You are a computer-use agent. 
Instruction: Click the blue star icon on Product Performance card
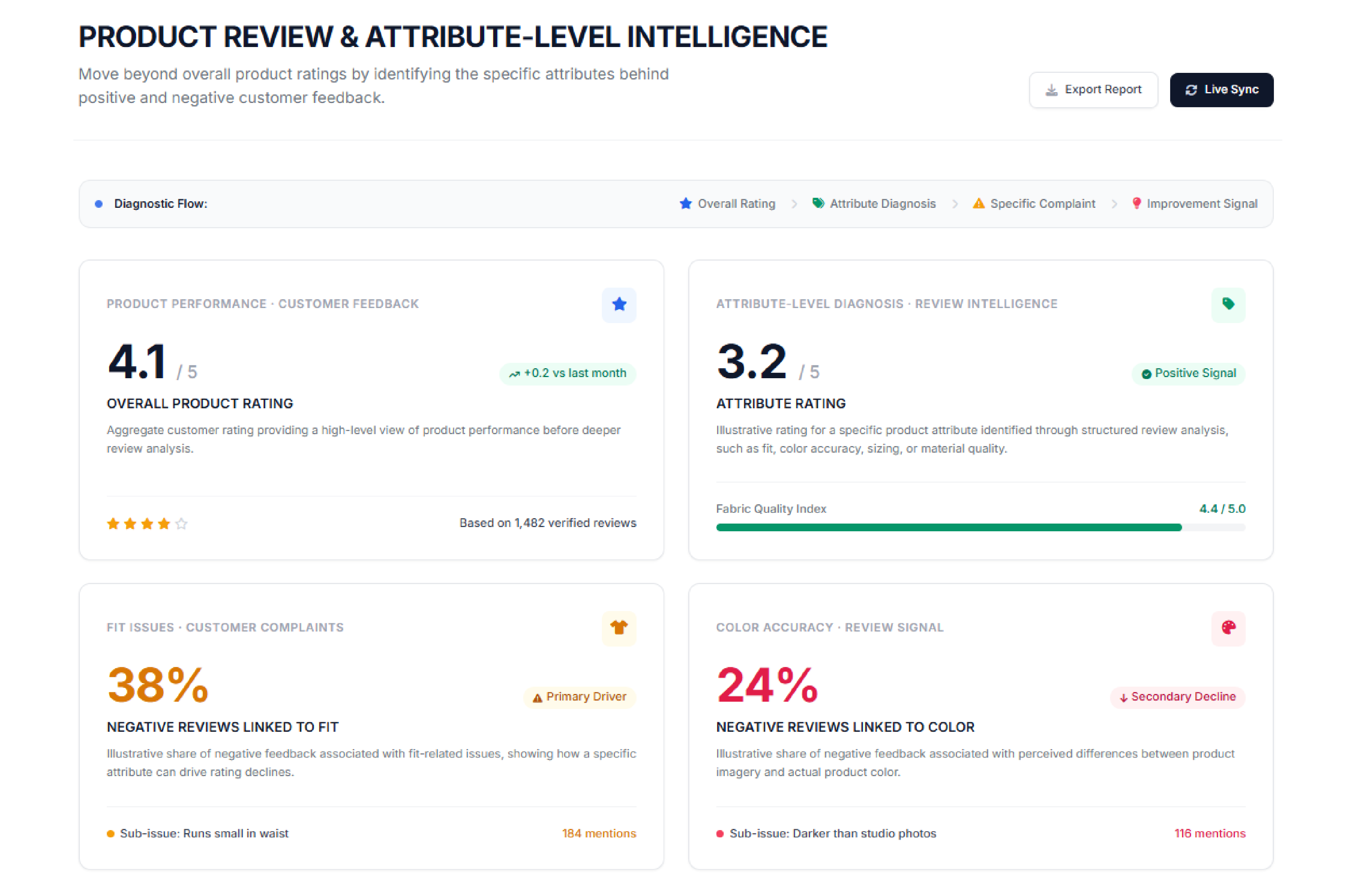(619, 305)
